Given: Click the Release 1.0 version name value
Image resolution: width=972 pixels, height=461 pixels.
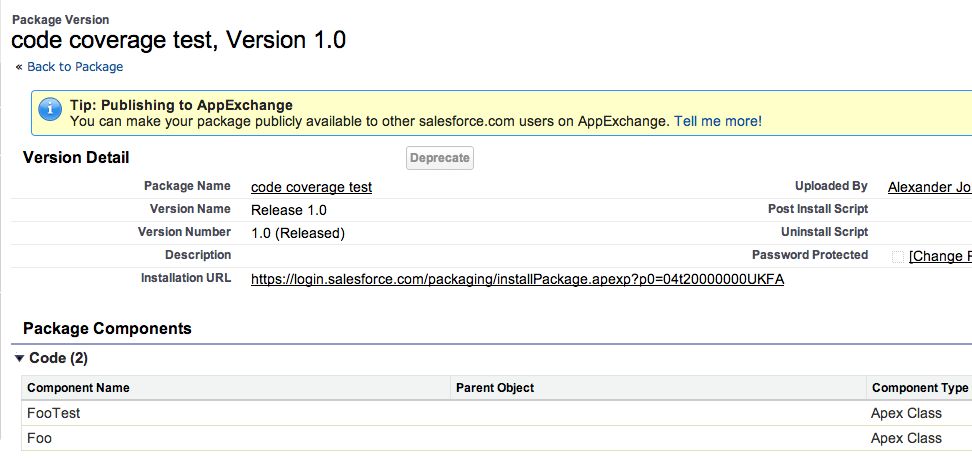Looking at the screenshot, I should [x=289, y=210].
